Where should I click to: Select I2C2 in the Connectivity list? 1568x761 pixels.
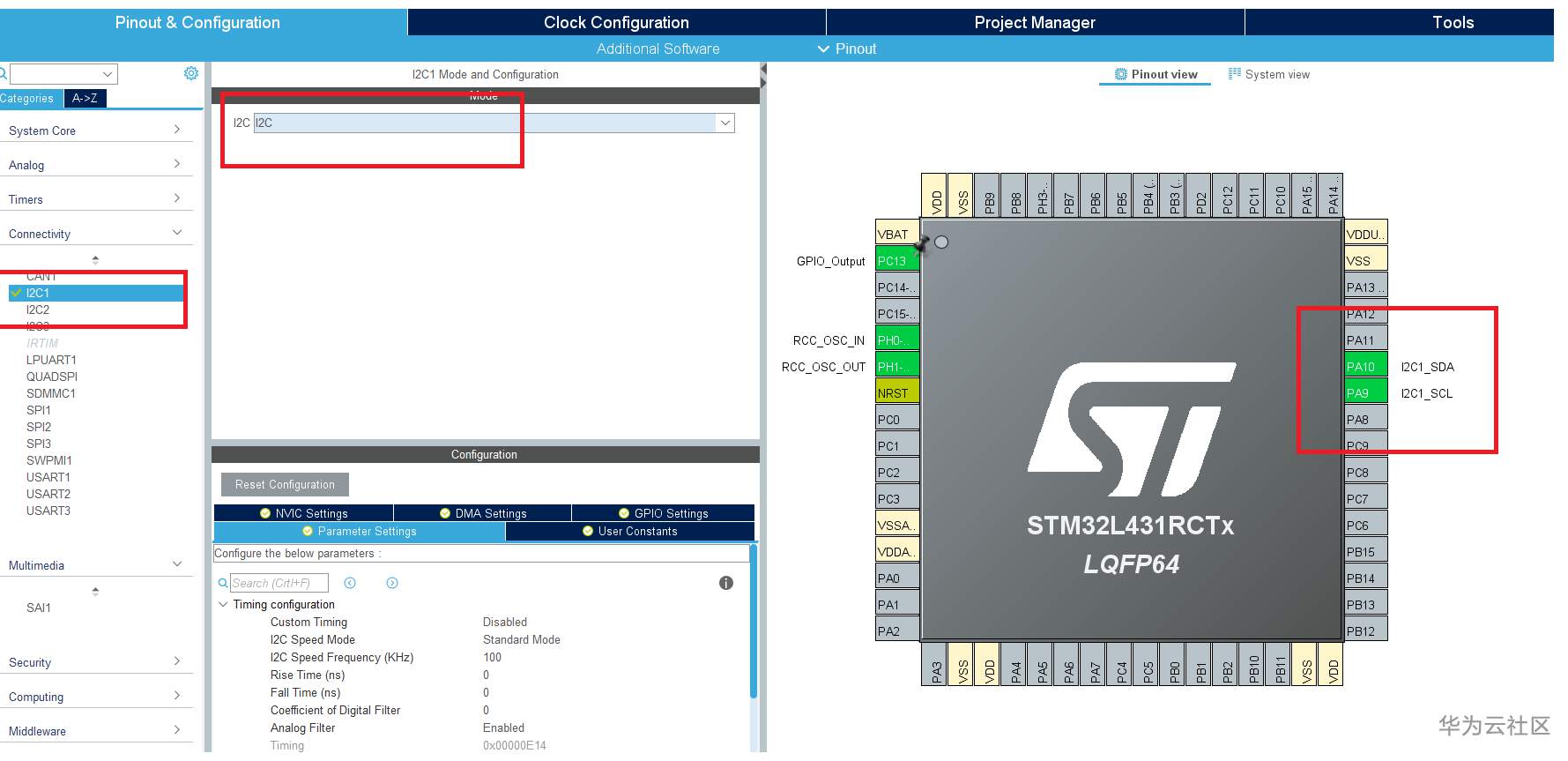[x=38, y=310]
